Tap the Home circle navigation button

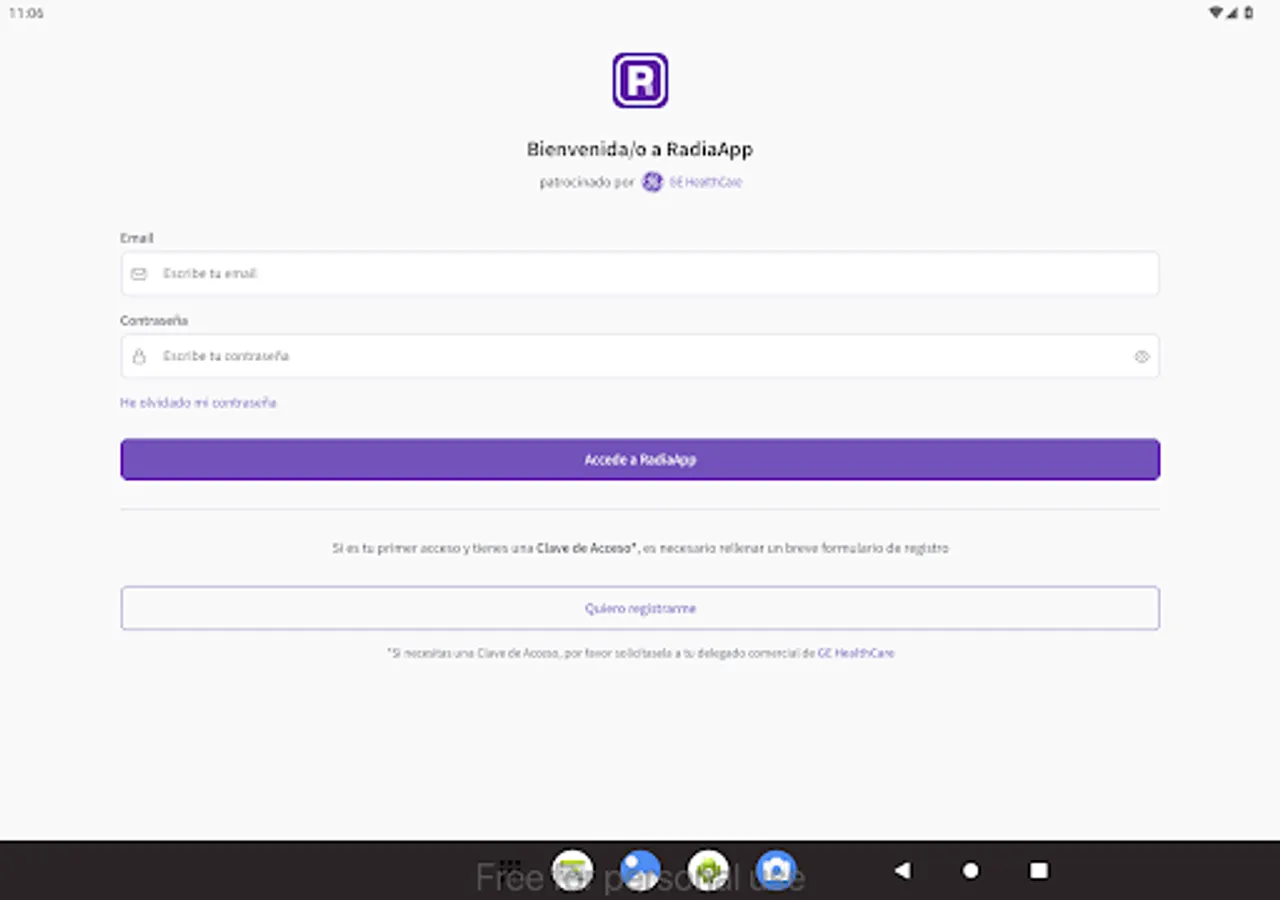pos(968,871)
